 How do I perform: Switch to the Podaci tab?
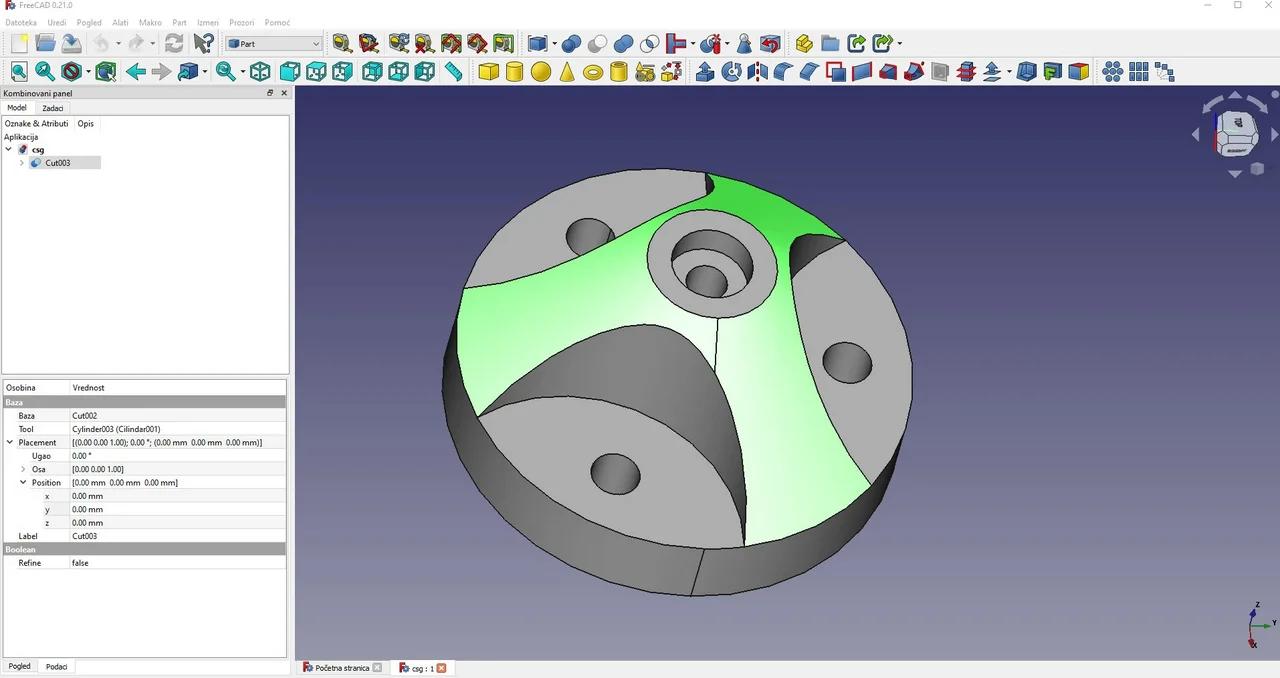point(56,666)
